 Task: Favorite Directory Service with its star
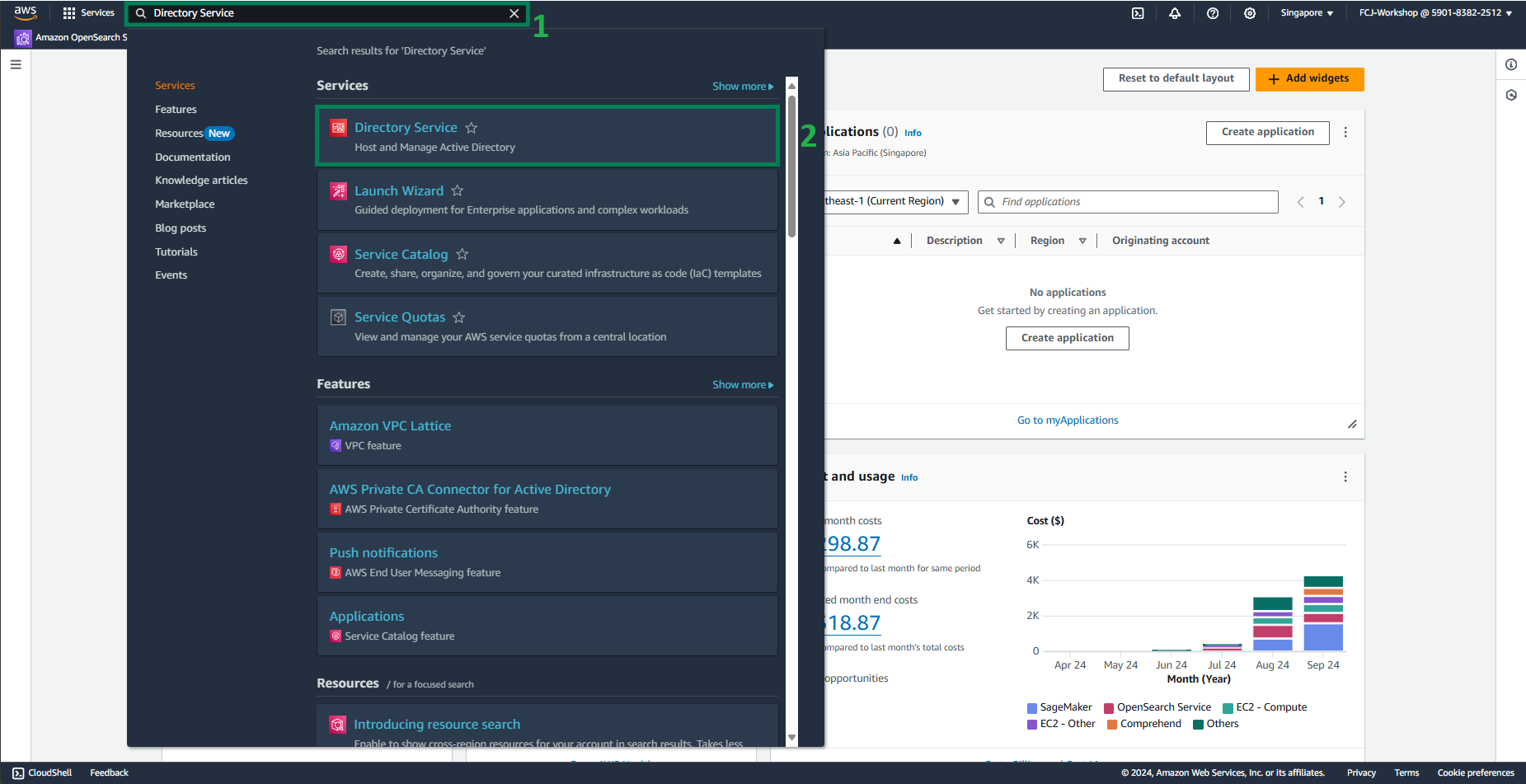(x=472, y=128)
